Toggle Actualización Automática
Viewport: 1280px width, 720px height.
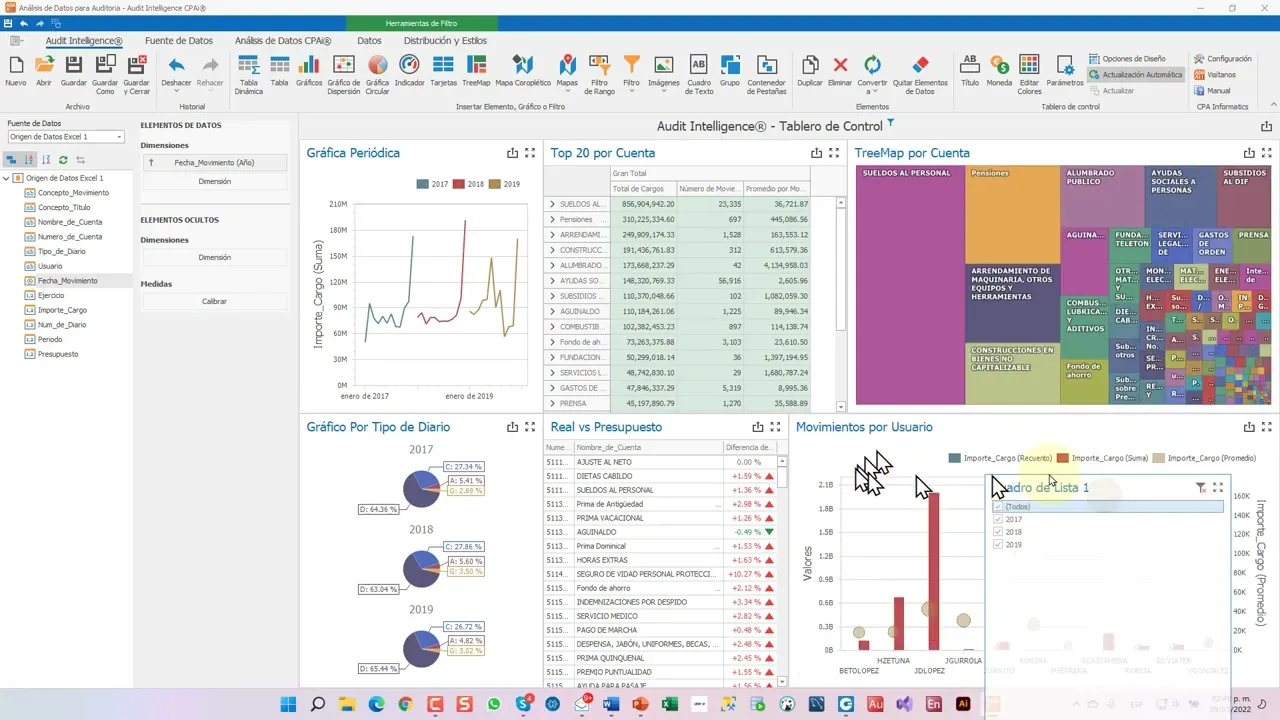click(1135, 75)
